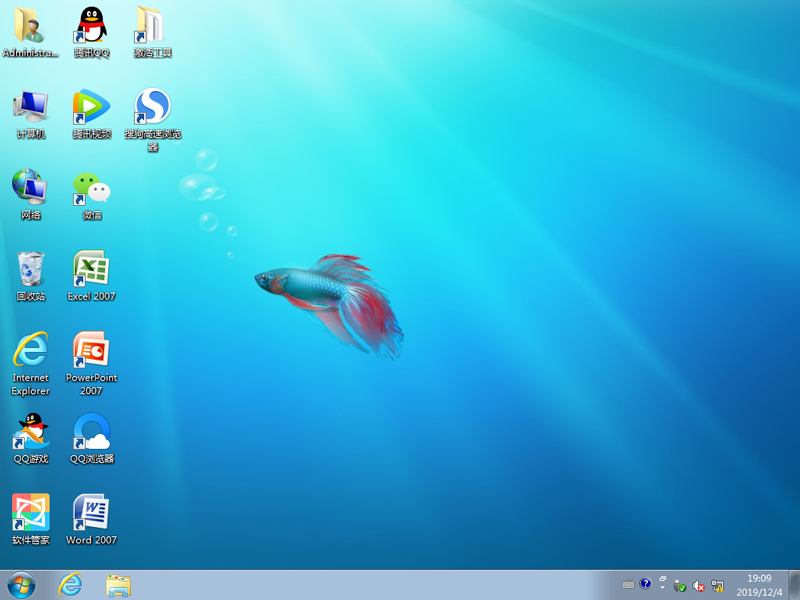Select the PowerPoint 2007 shortcut
The width and height of the screenshot is (800, 600).
pos(91,351)
